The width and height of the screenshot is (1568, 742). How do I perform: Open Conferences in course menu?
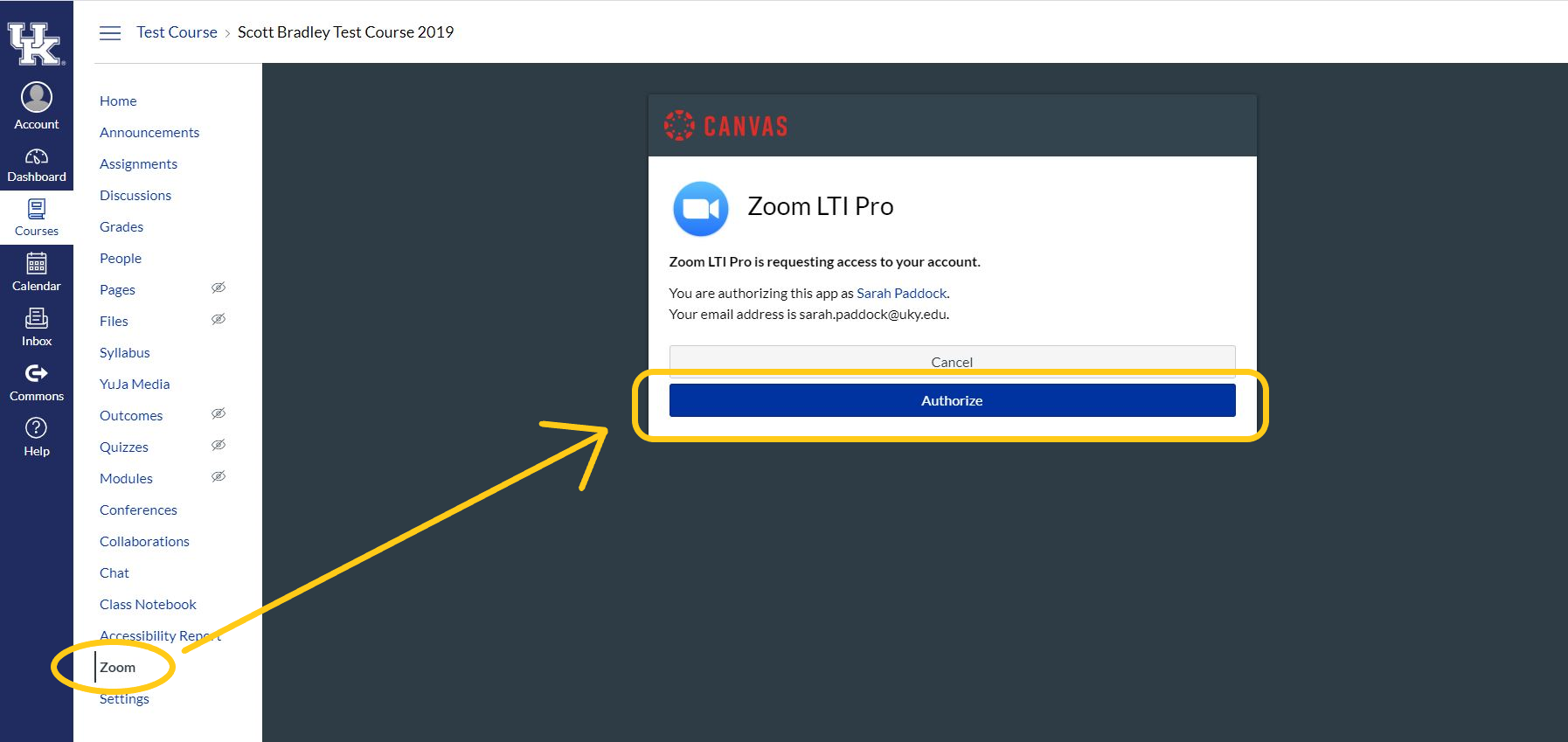tap(138, 510)
